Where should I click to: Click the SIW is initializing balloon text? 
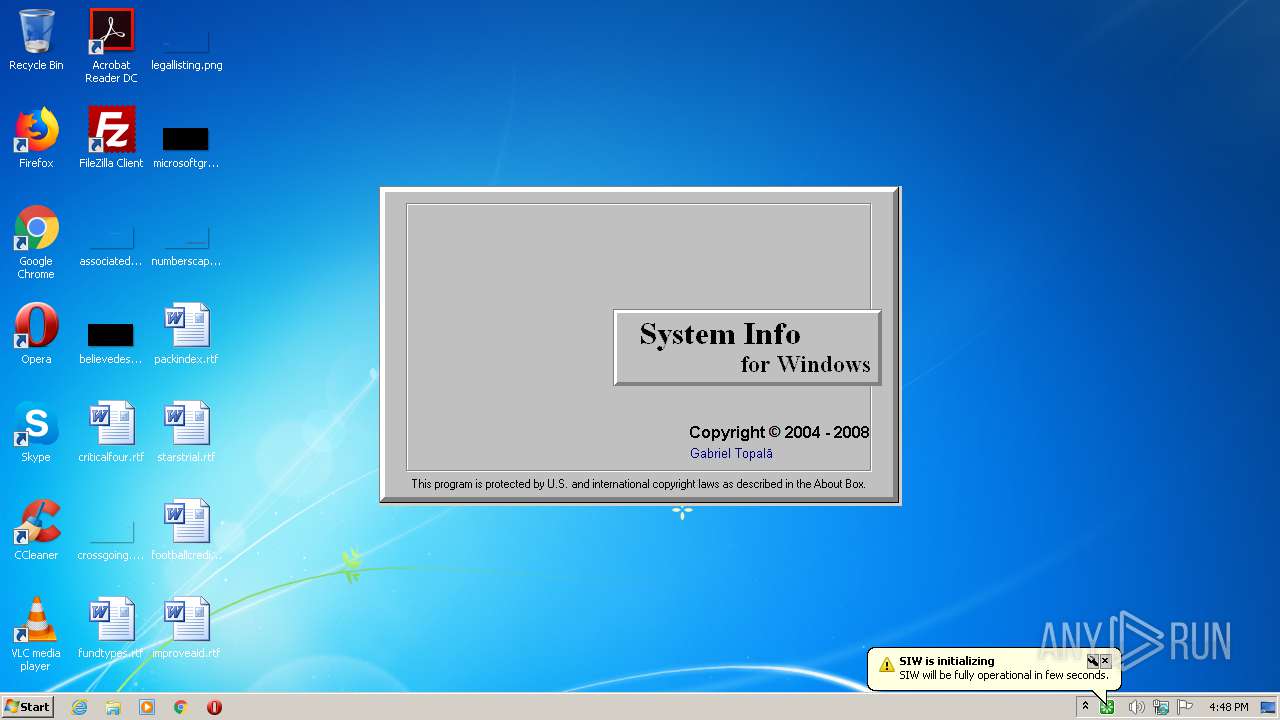[x=946, y=661]
